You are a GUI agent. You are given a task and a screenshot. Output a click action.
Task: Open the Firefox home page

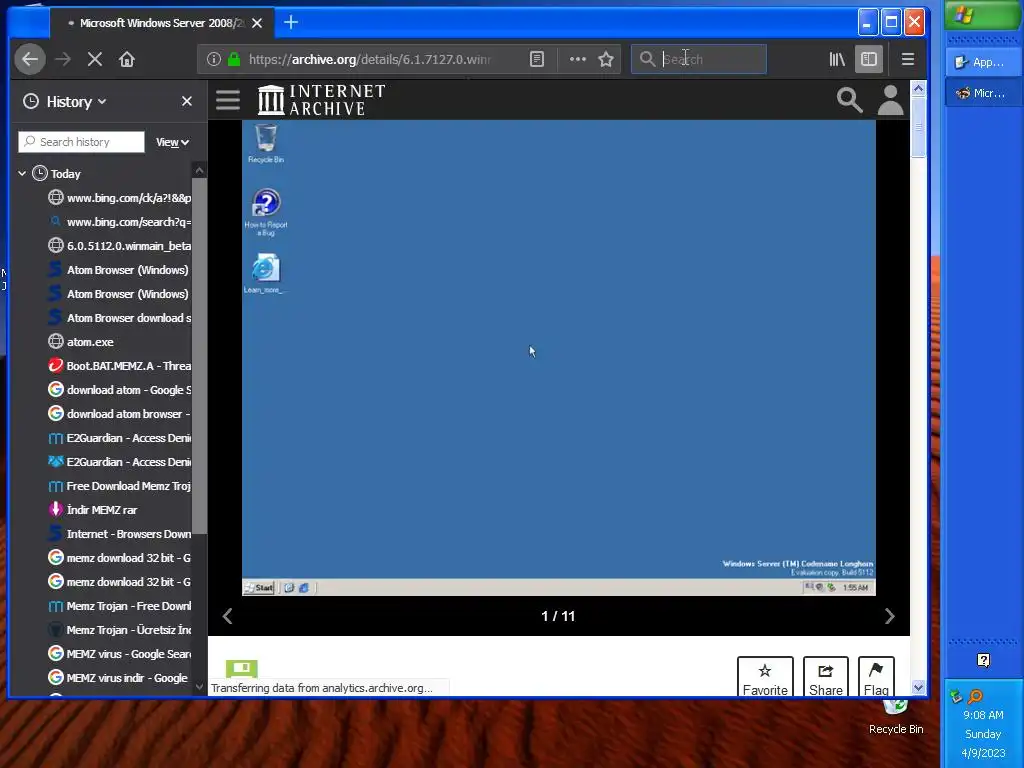(x=127, y=59)
